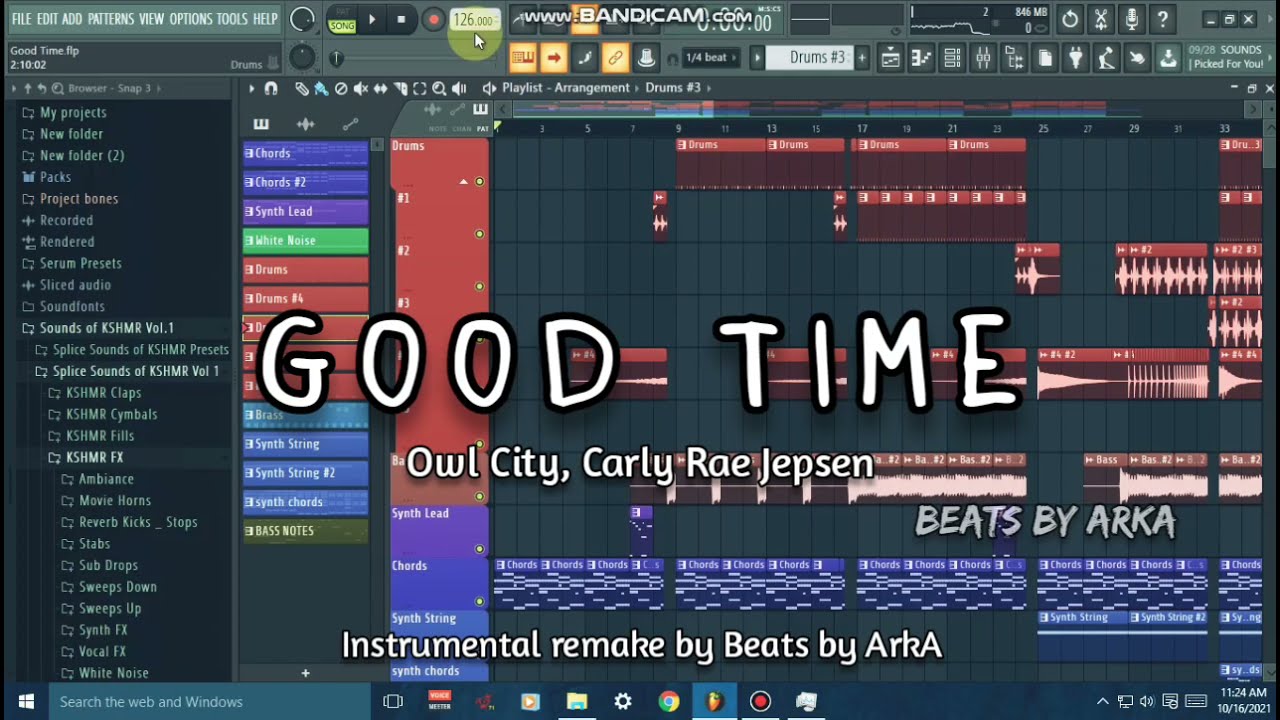
Task: Open the EDIT menu
Action: (x=47, y=19)
